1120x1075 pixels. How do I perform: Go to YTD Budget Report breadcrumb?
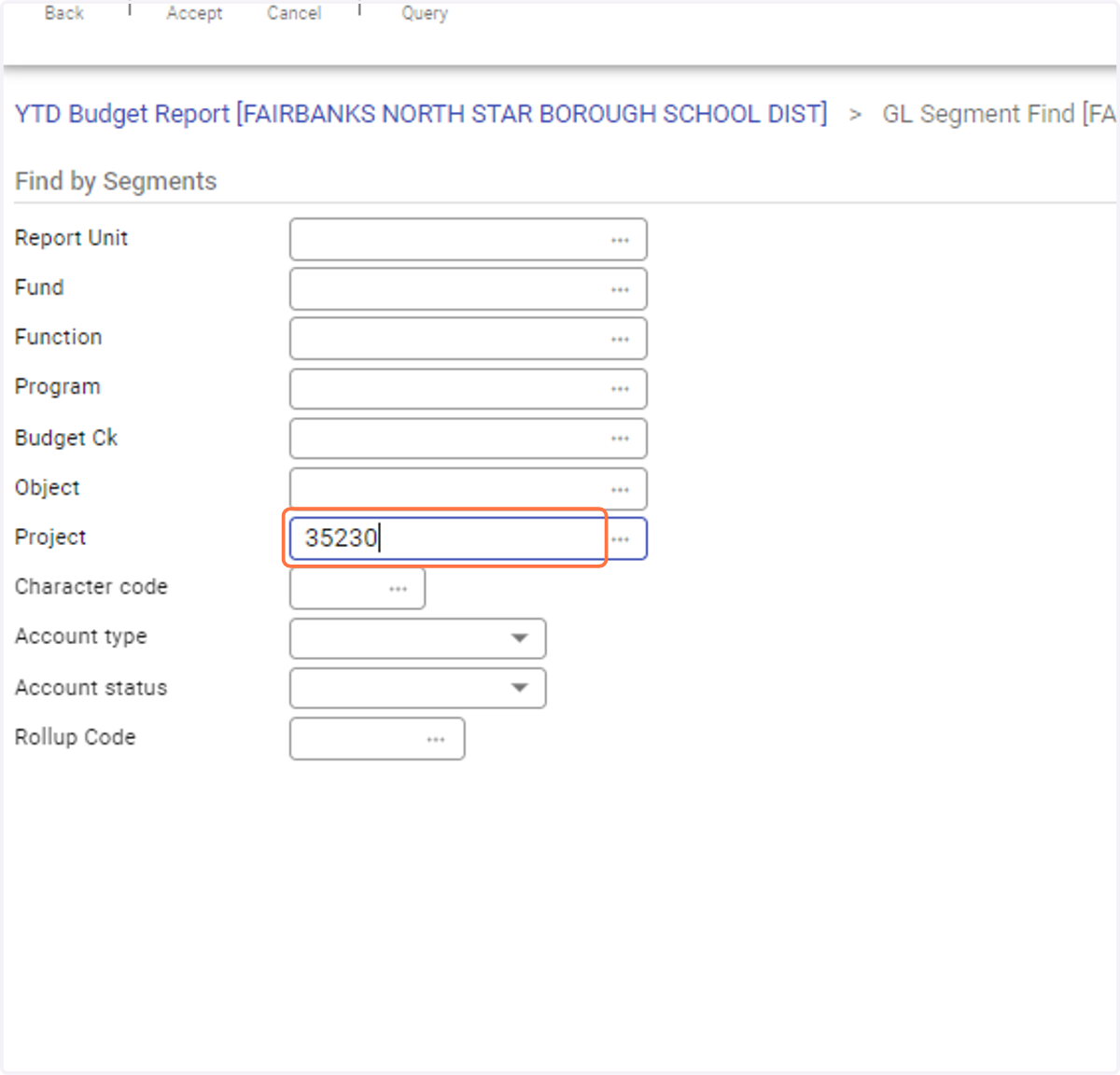pos(421,114)
